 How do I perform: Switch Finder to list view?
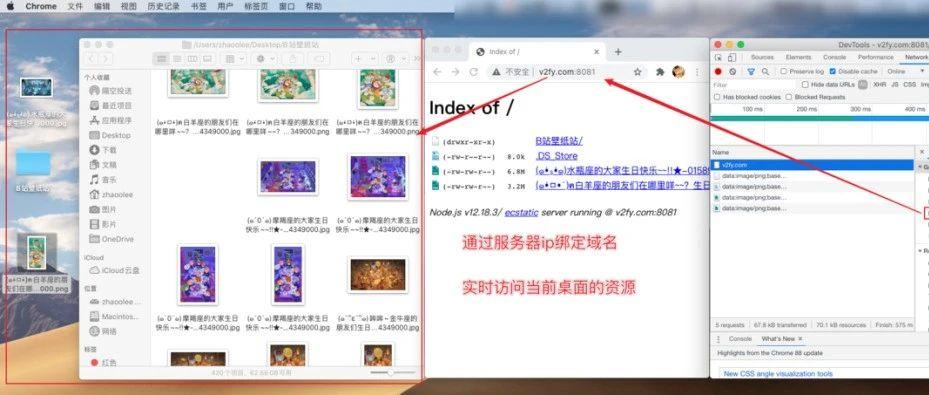pyautogui.click(x=177, y=59)
